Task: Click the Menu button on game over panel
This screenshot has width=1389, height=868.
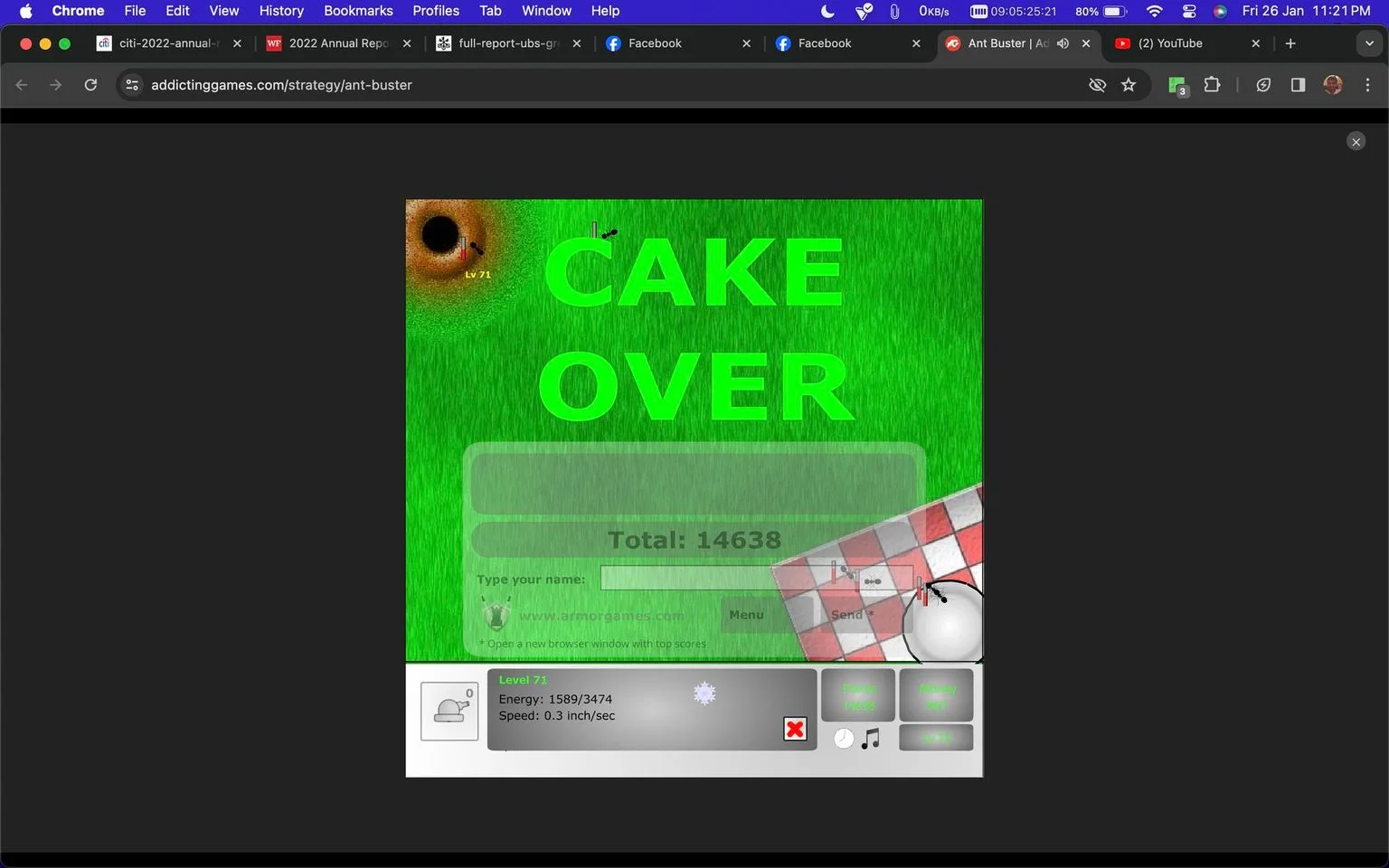Action: coord(746,615)
